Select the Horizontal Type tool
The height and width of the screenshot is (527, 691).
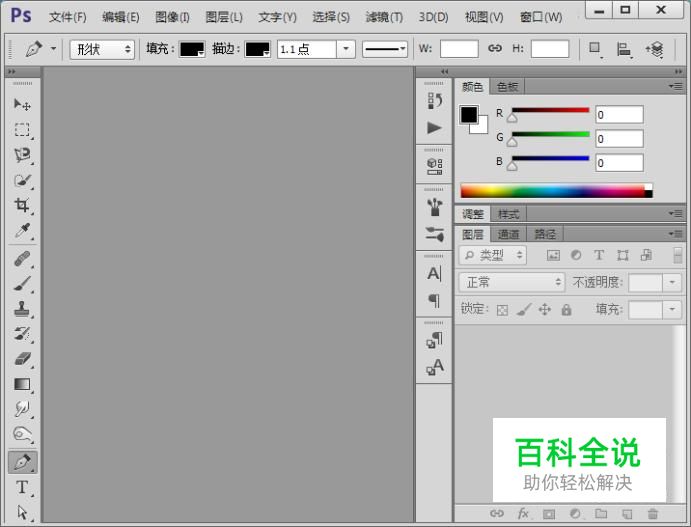click(x=22, y=487)
